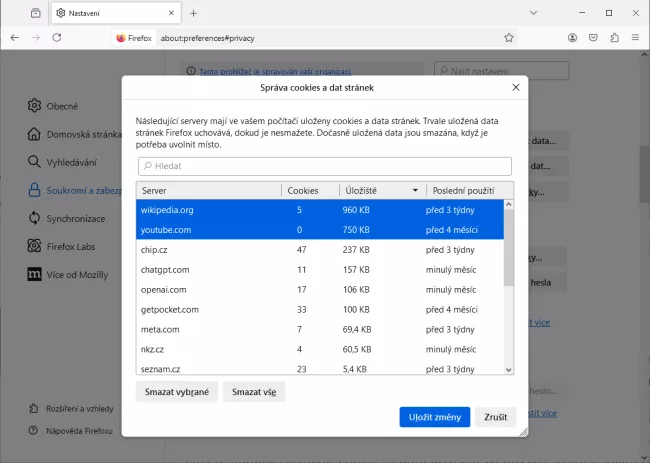Viewport: 650px width, 463px height.
Task: Select the Nastavení browser tab
Action: (110, 13)
